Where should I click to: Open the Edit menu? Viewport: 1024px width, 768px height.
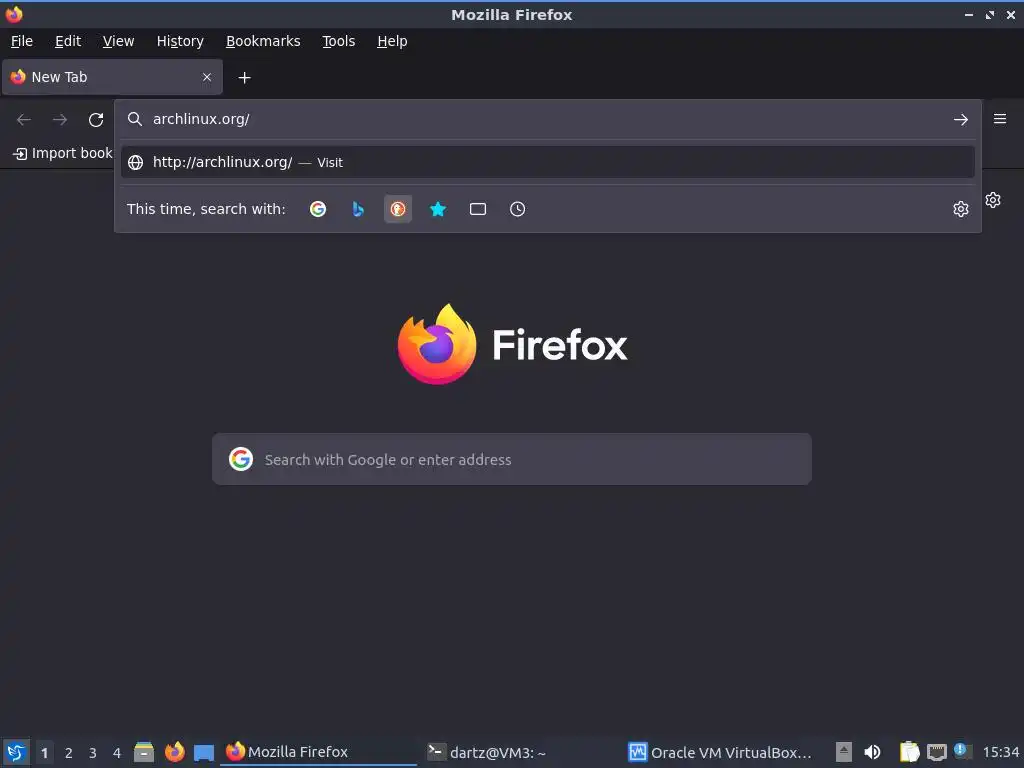[x=68, y=41]
